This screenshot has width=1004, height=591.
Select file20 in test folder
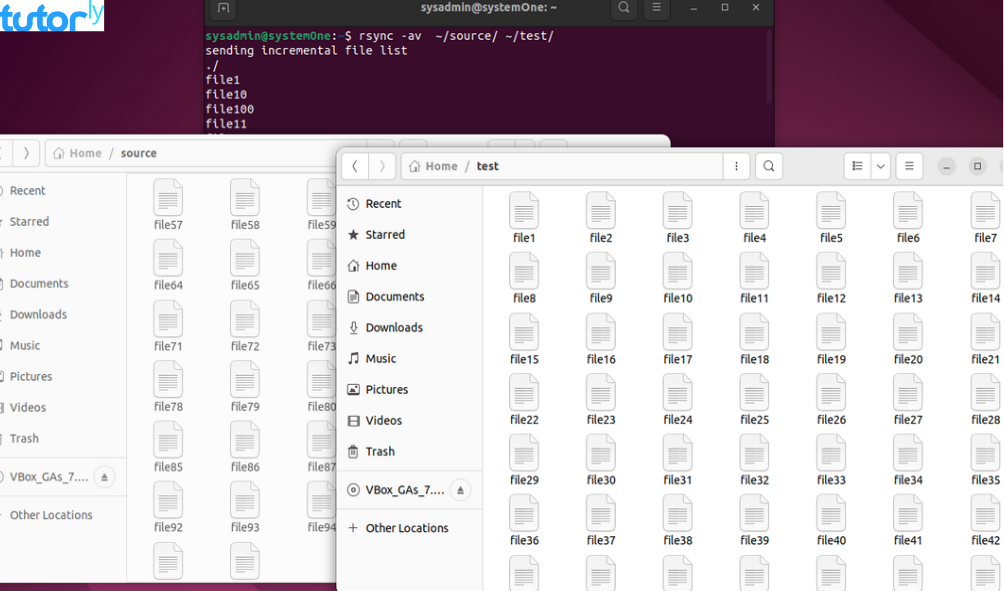pos(908,339)
